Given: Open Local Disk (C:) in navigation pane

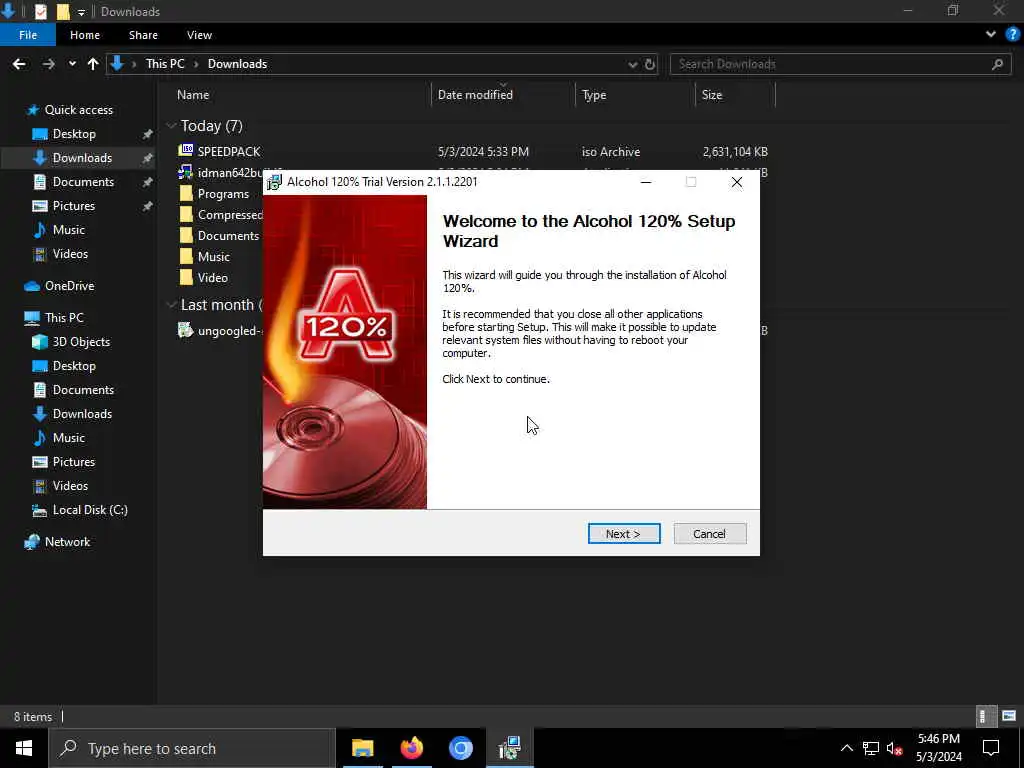Looking at the screenshot, I should point(89,510).
